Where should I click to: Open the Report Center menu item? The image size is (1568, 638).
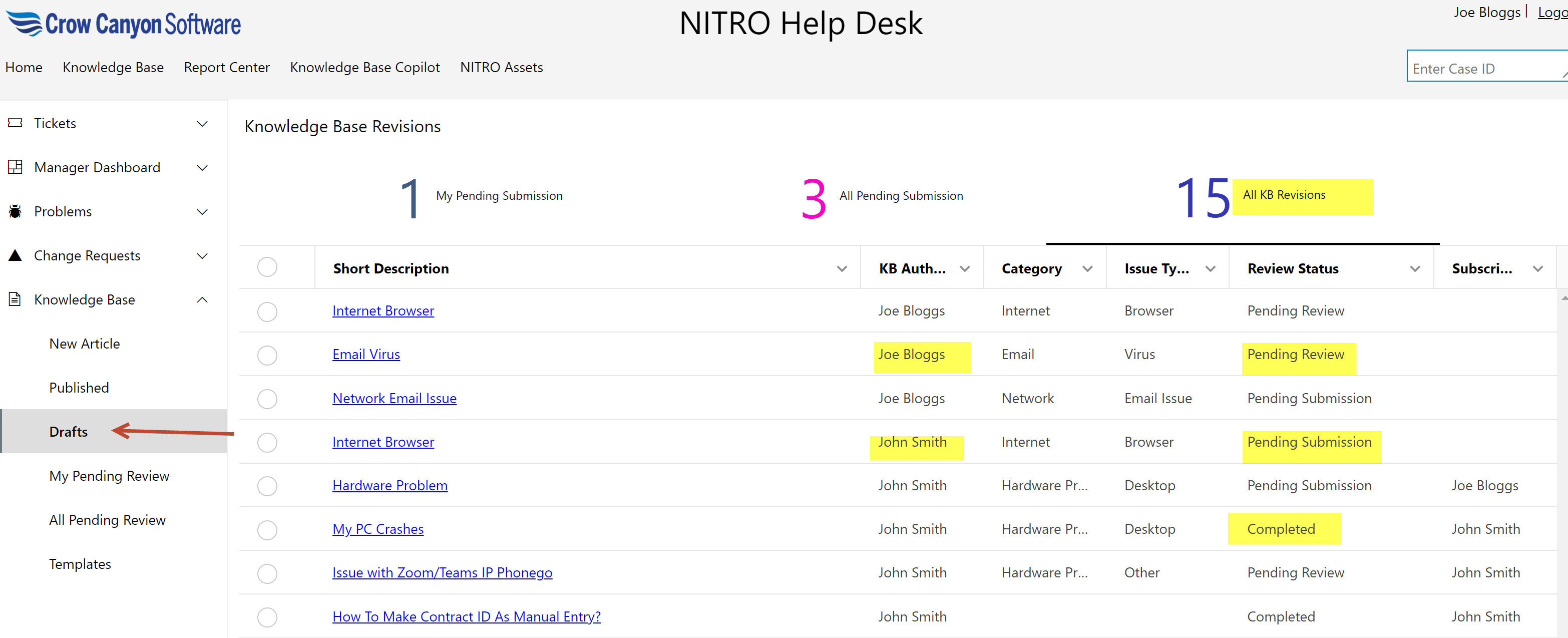[226, 68]
